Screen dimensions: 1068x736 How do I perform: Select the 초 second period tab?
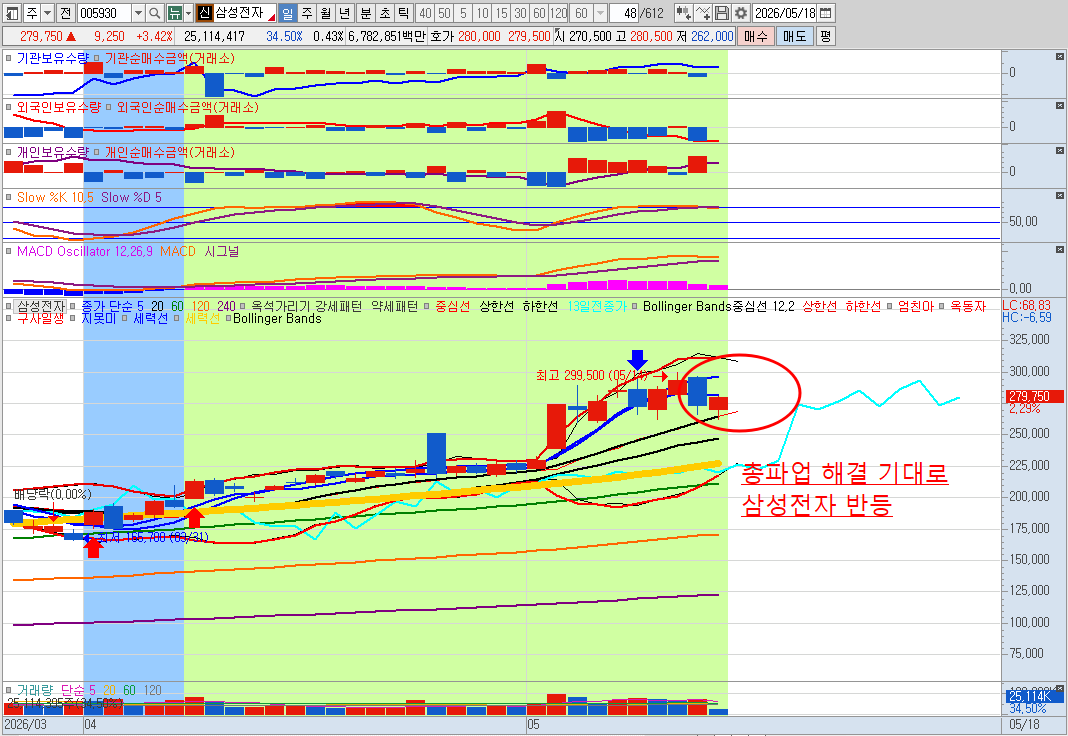(385, 13)
